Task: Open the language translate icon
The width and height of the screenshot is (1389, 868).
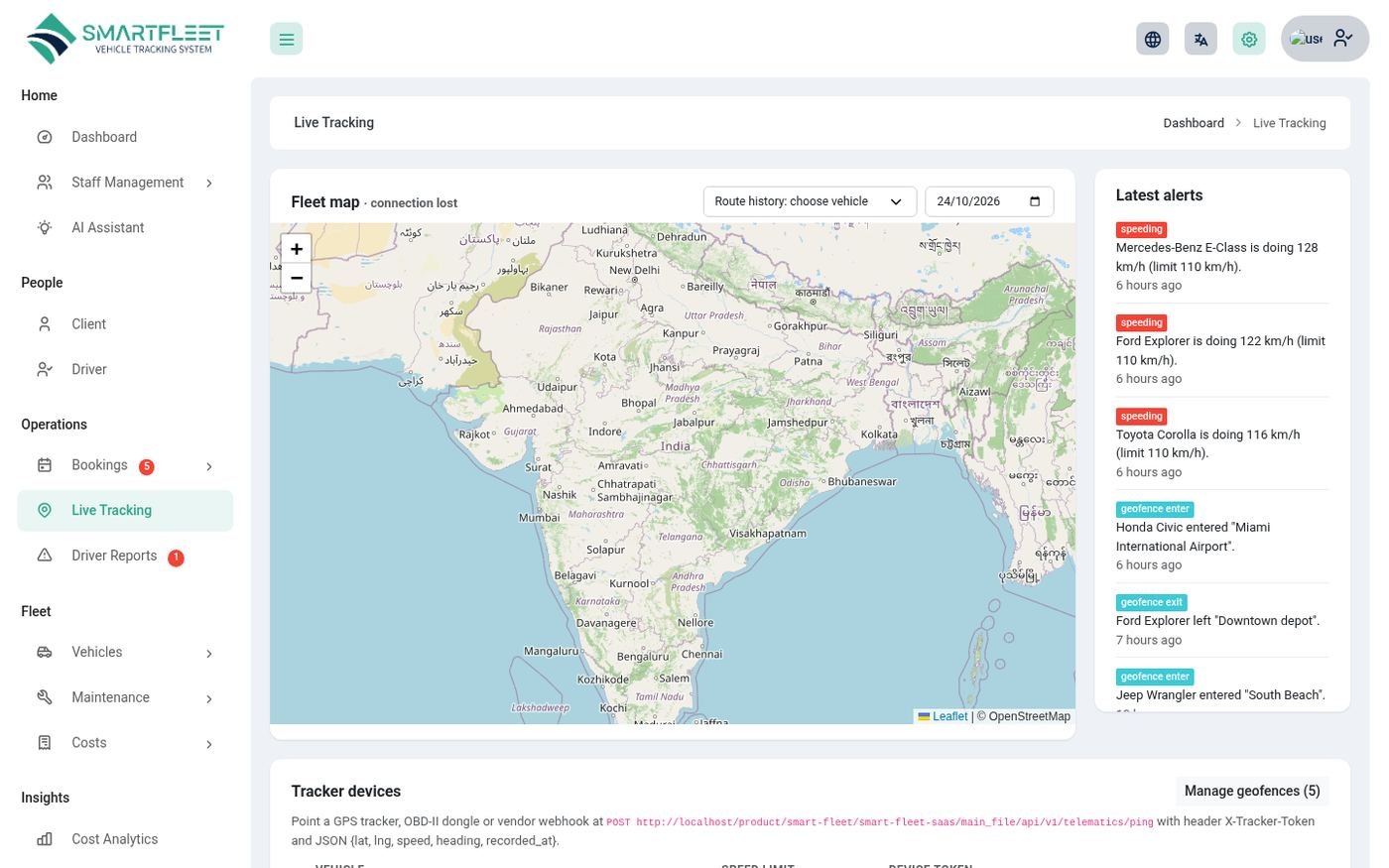Action: coord(1200,39)
